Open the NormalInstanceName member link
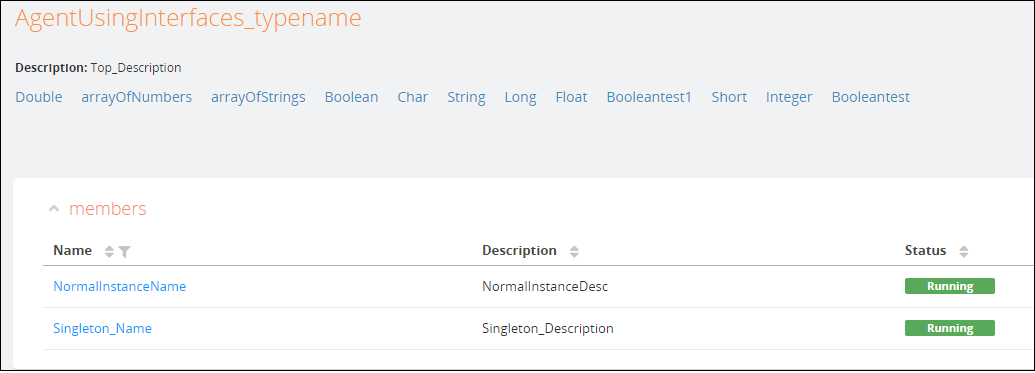Image resolution: width=1035 pixels, height=373 pixels. click(x=119, y=287)
